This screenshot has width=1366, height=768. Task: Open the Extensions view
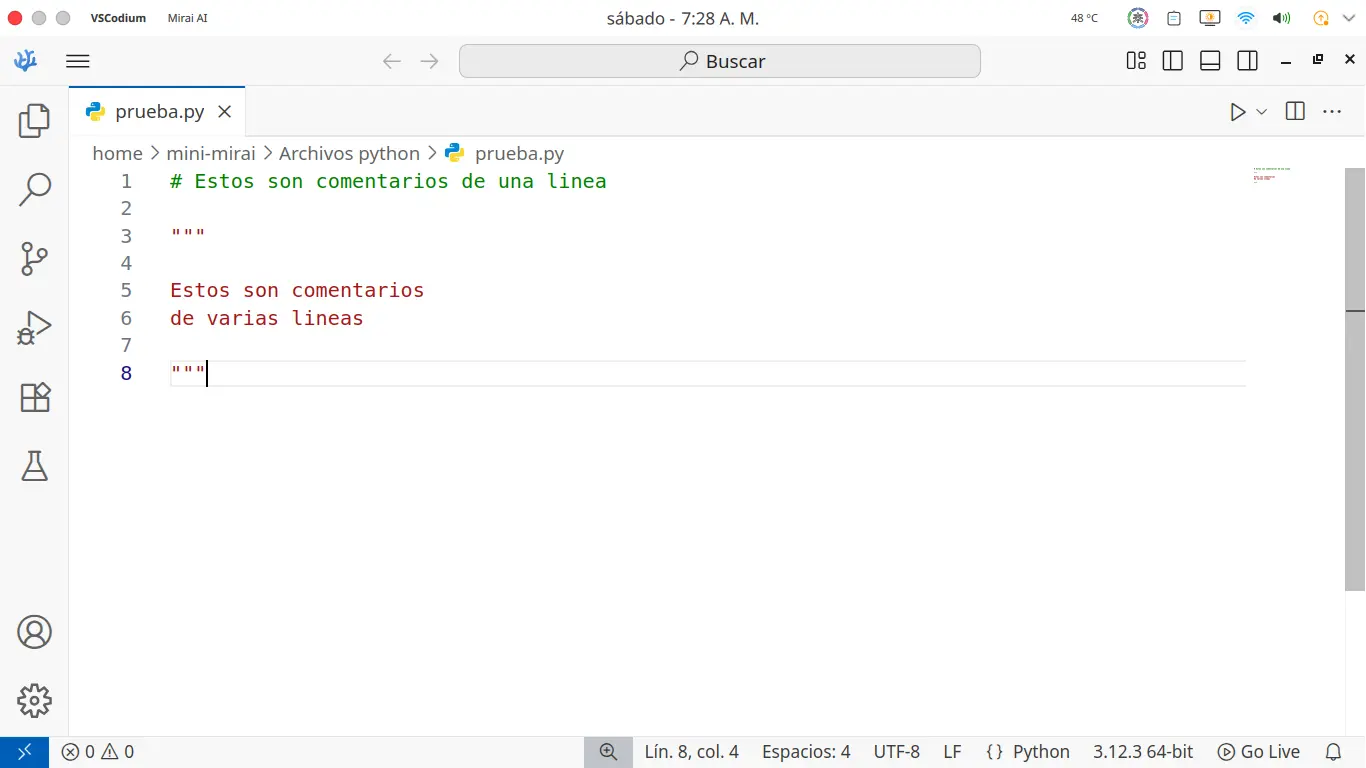coord(34,397)
